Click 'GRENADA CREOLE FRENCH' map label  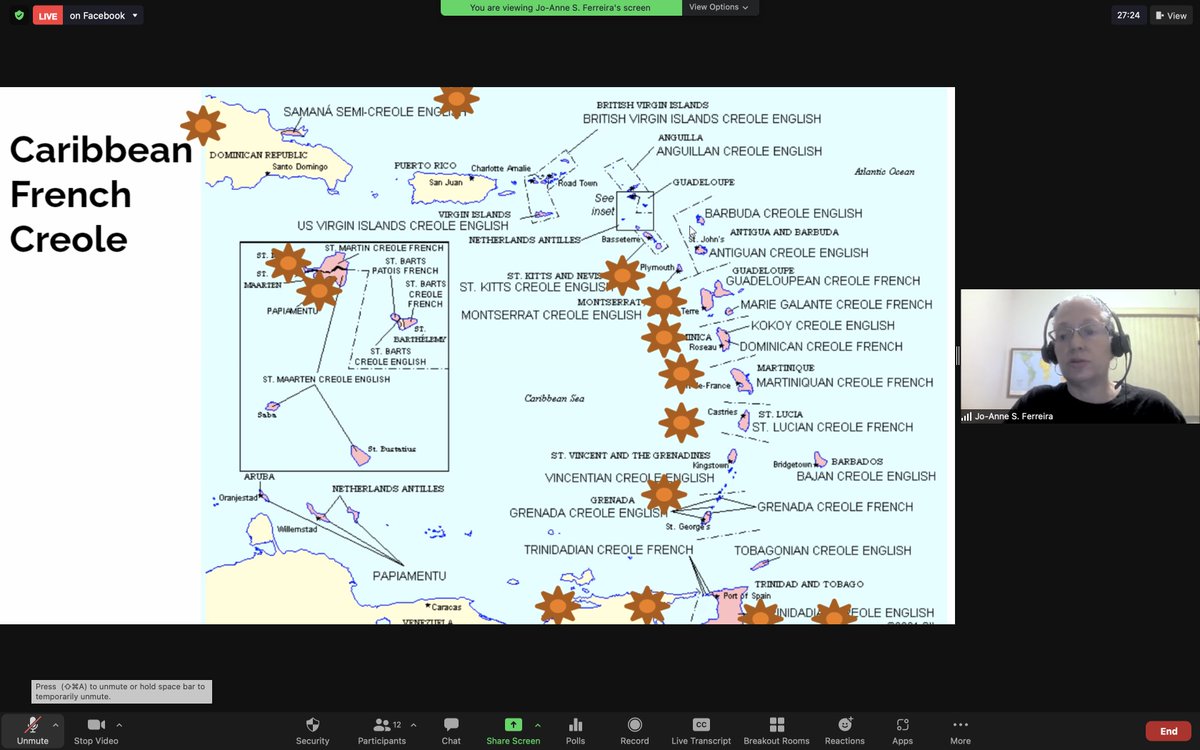(x=835, y=507)
